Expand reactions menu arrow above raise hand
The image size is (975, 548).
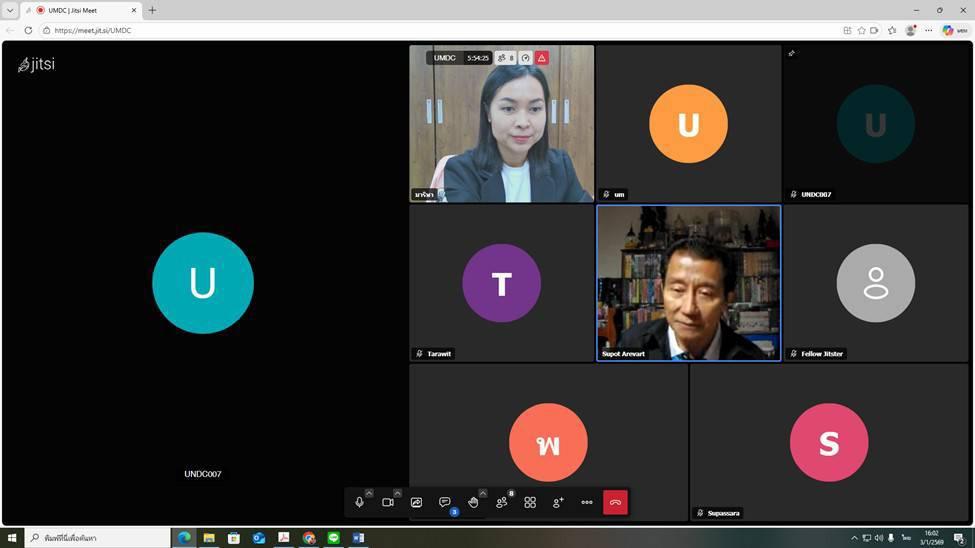coord(483,493)
